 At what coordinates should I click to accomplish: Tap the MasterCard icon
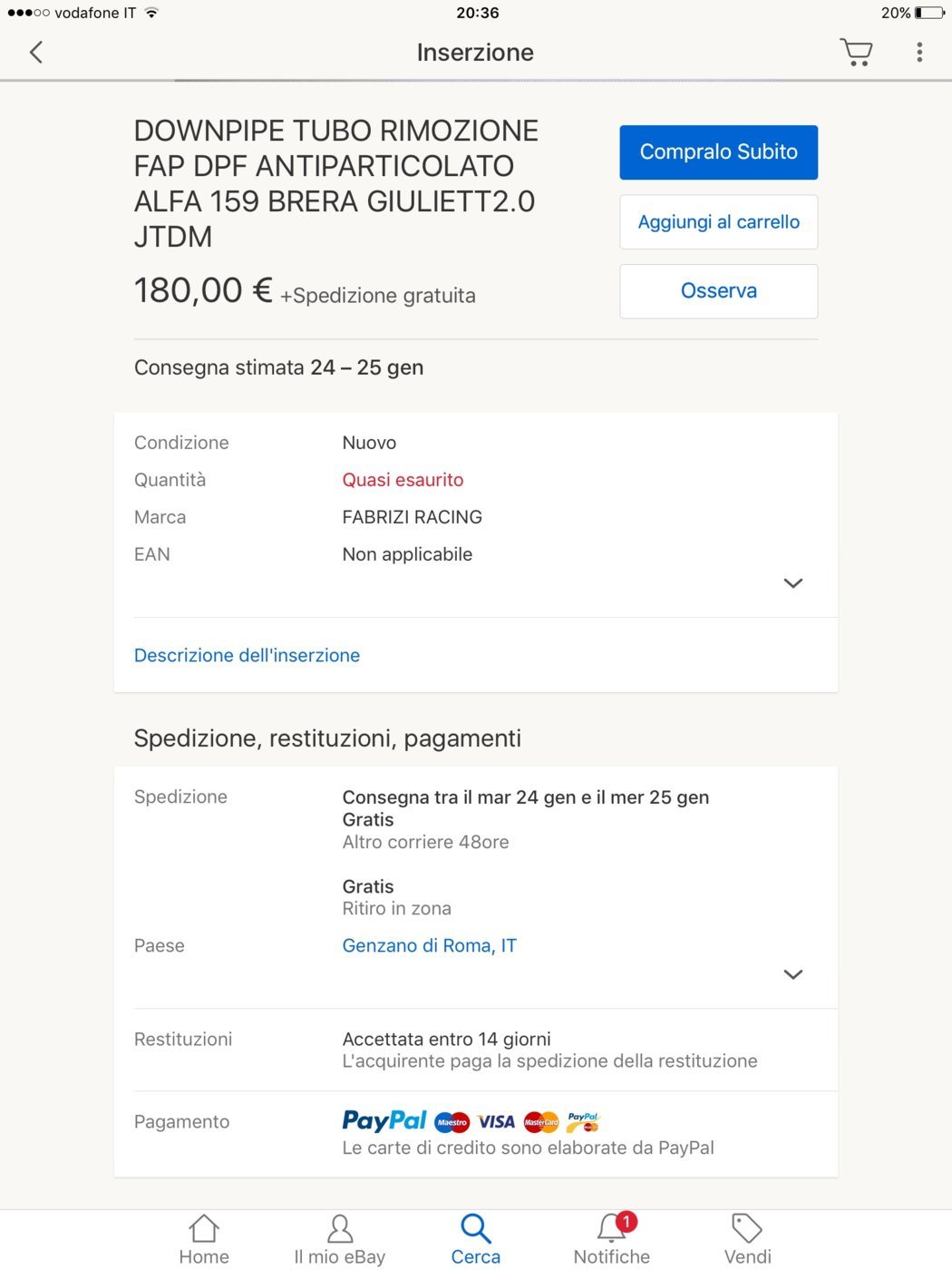(x=541, y=1122)
